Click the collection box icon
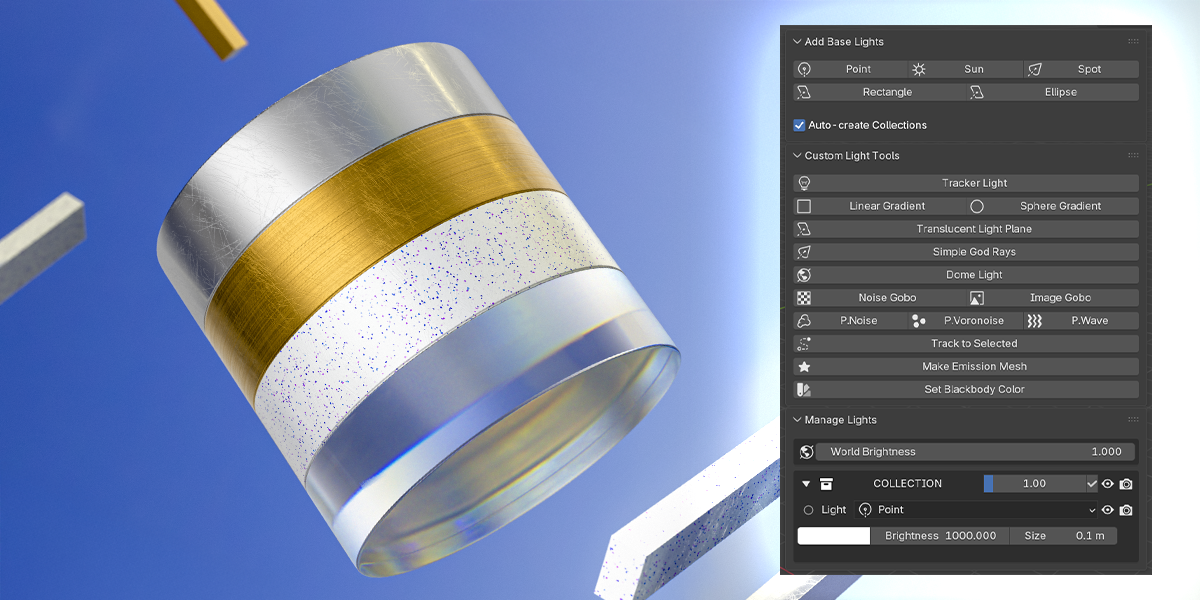Screen dimensions: 1200x600 [826, 484]
